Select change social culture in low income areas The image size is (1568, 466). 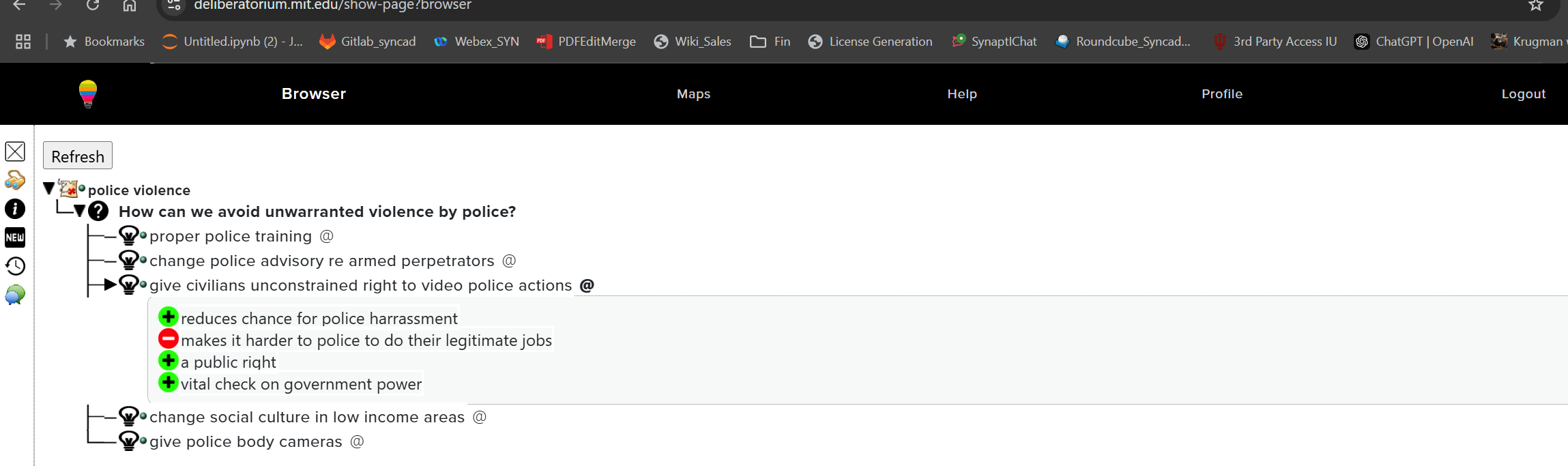(307, 417)
